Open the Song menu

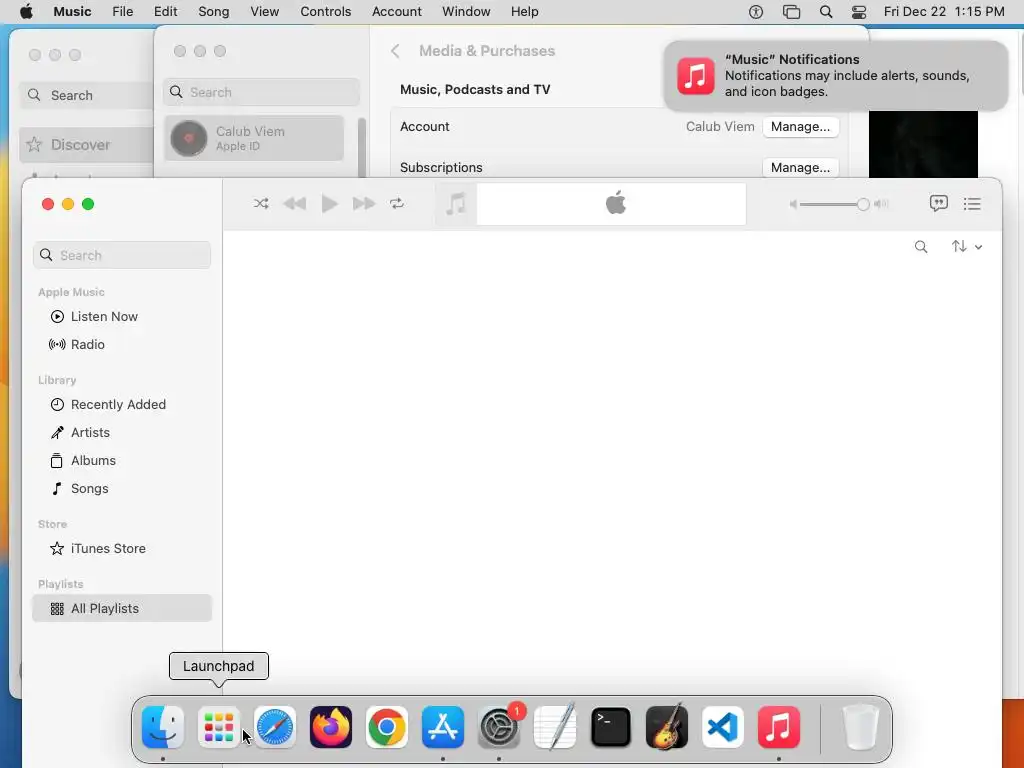(214, 12)
